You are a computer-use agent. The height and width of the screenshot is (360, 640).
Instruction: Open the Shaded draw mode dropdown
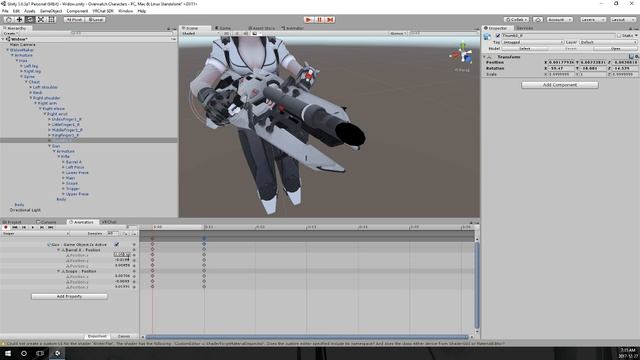(200, 33)
